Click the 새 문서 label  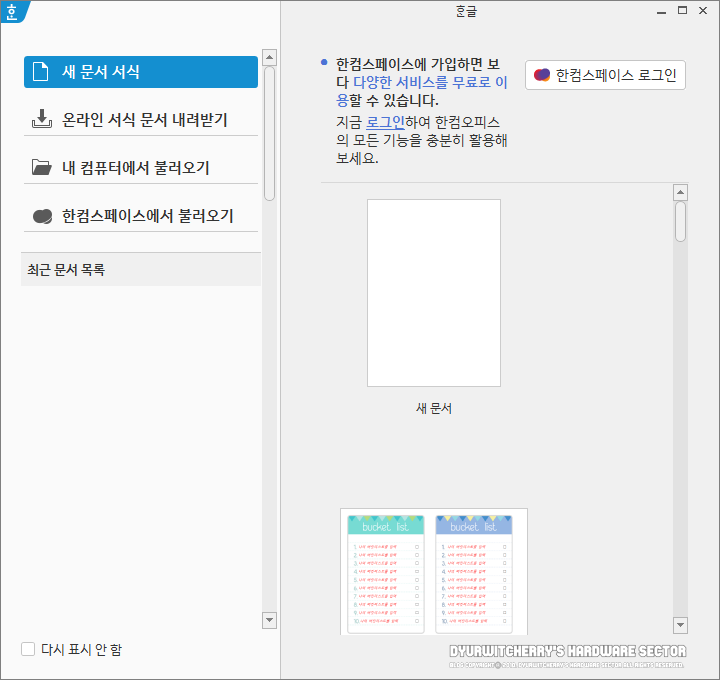point(434,408)
